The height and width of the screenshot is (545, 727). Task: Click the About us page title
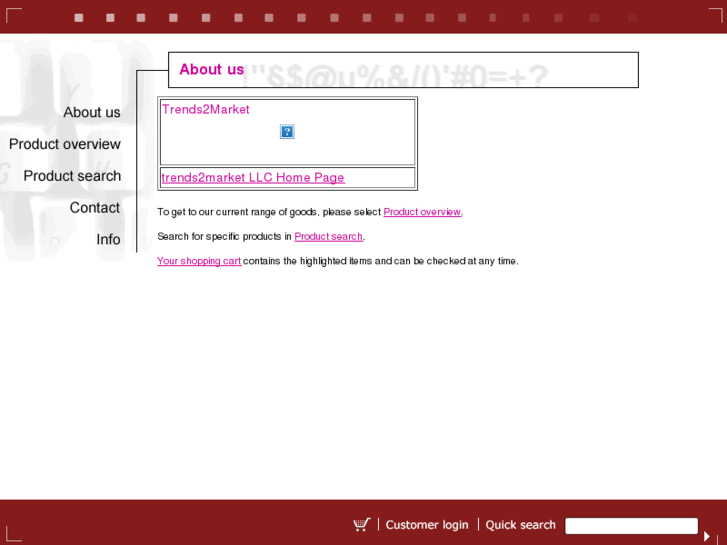(211, 70)
